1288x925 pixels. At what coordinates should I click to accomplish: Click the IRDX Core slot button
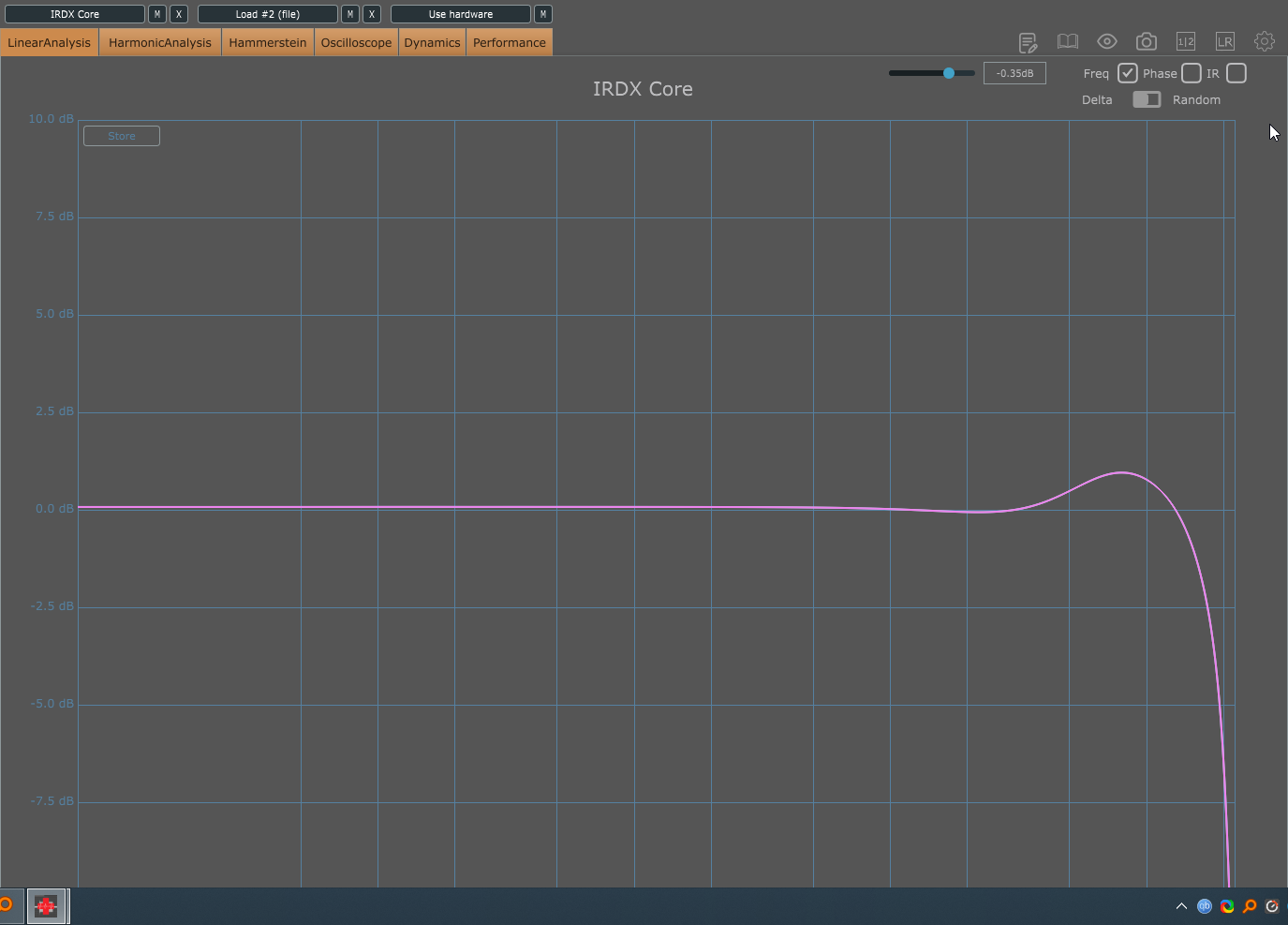(75, 14)
